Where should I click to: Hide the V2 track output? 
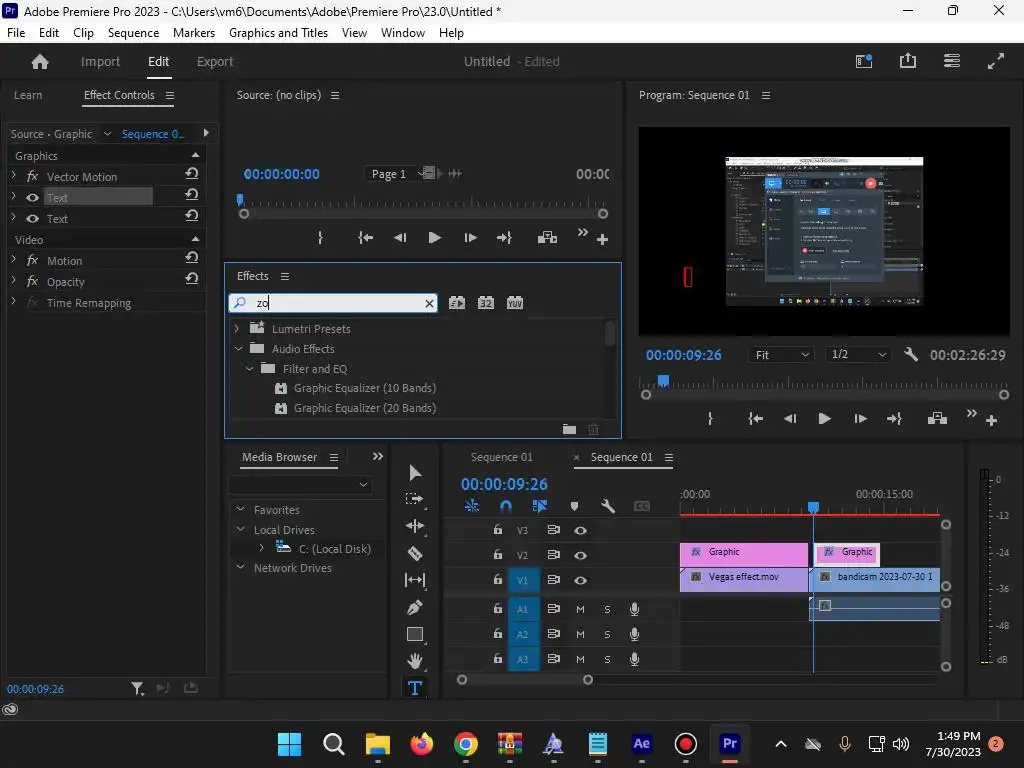coord(580,555)
